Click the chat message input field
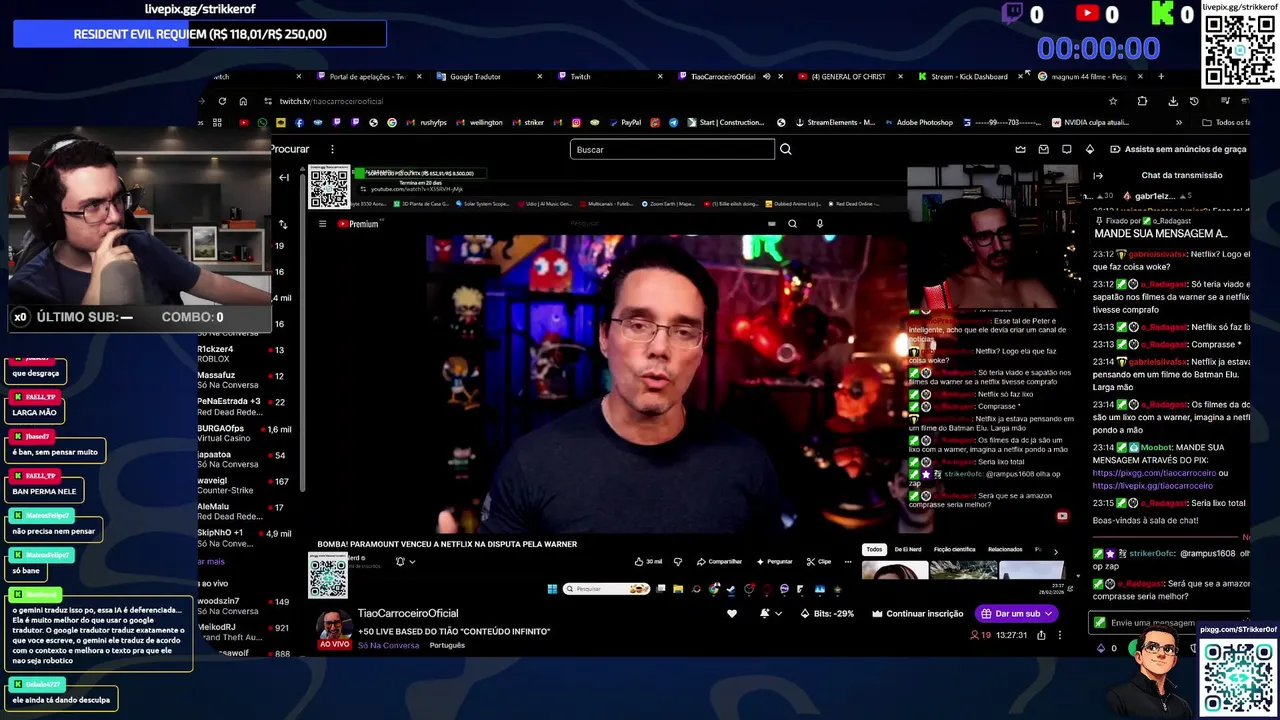The image size is (1280, 720). [x=1170, y=623]
